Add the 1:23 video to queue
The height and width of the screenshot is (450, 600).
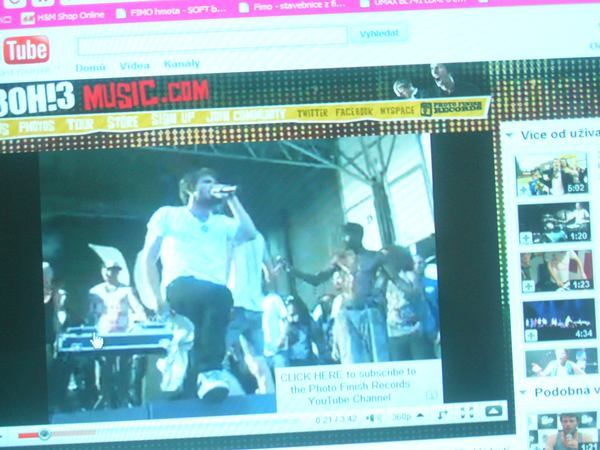click(x=528, y=287)
